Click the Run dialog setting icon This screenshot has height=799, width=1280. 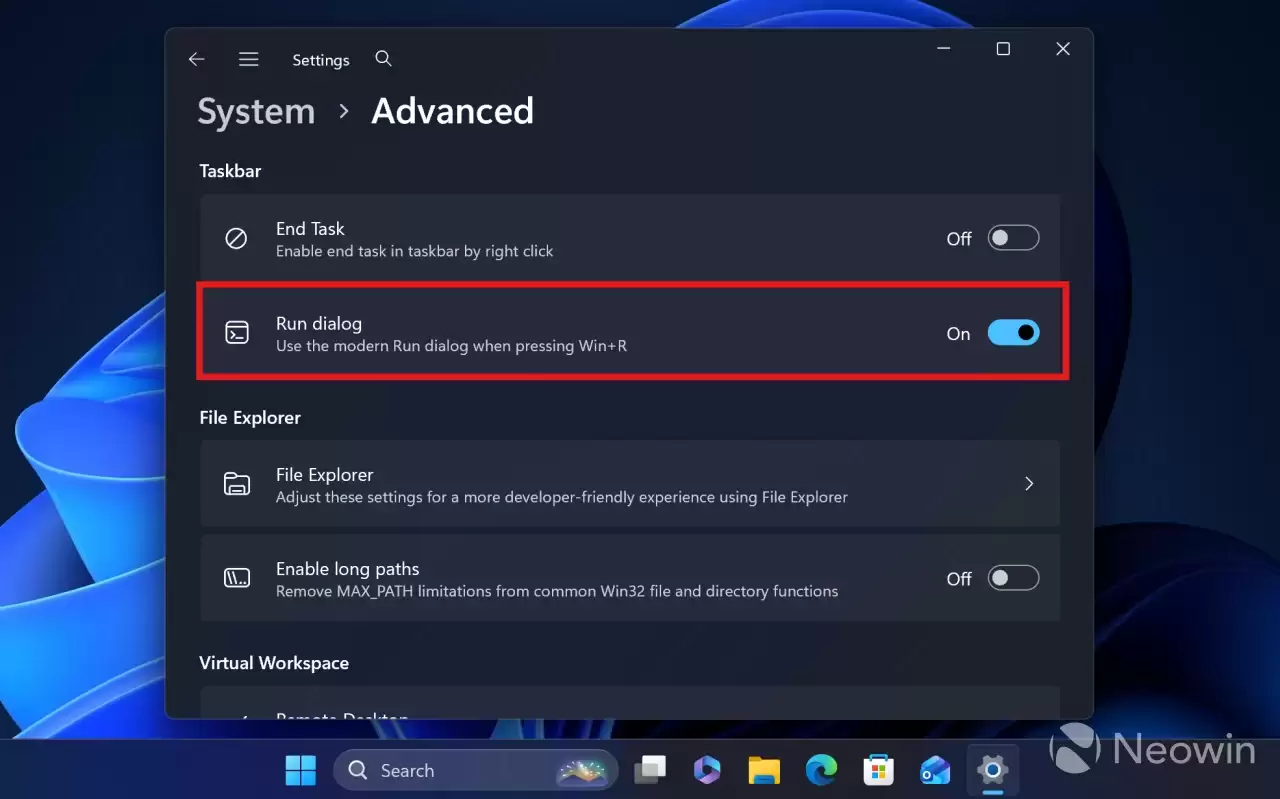tap(236, 333)
